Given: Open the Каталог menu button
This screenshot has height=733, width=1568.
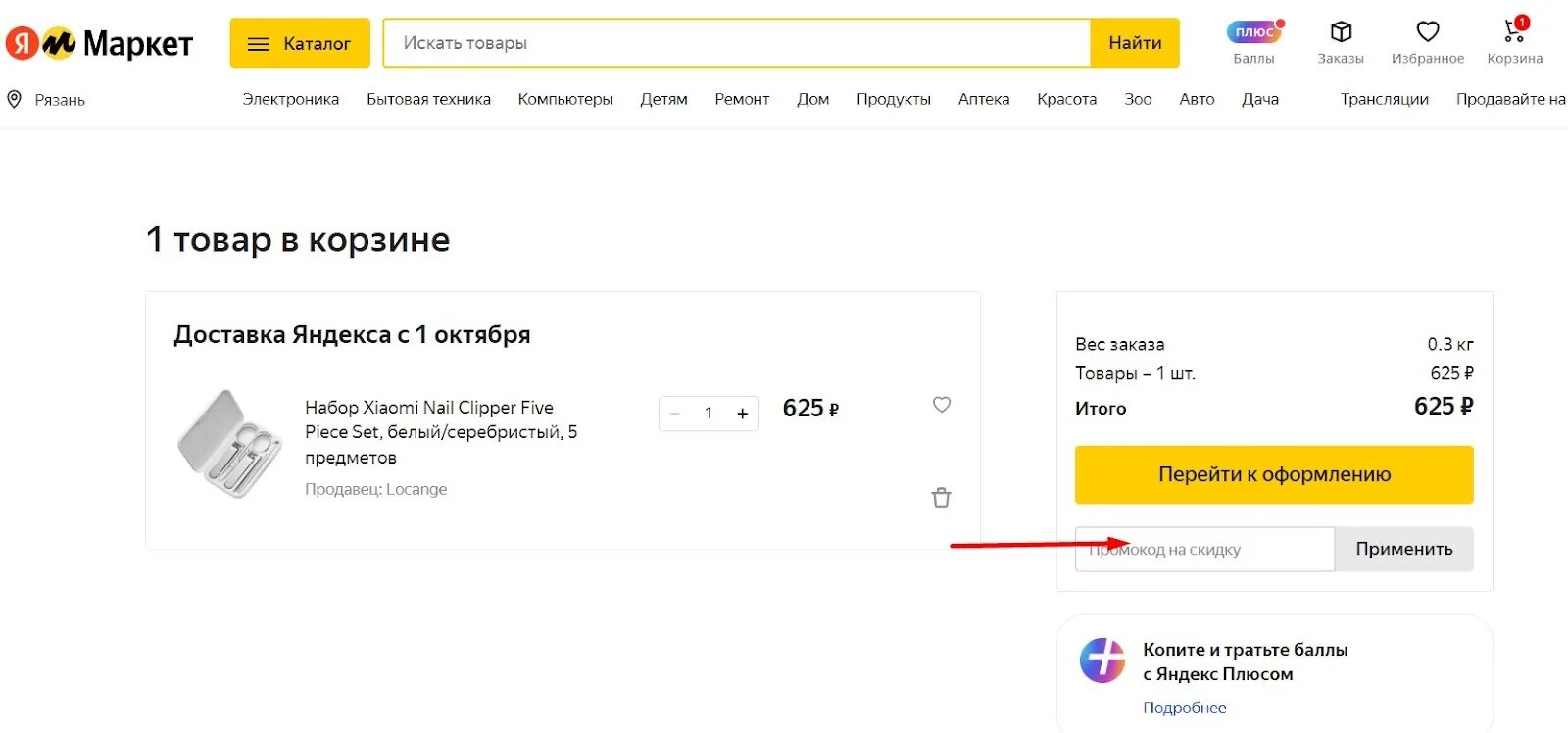Looking at the screenshot, I should point(300,43).
